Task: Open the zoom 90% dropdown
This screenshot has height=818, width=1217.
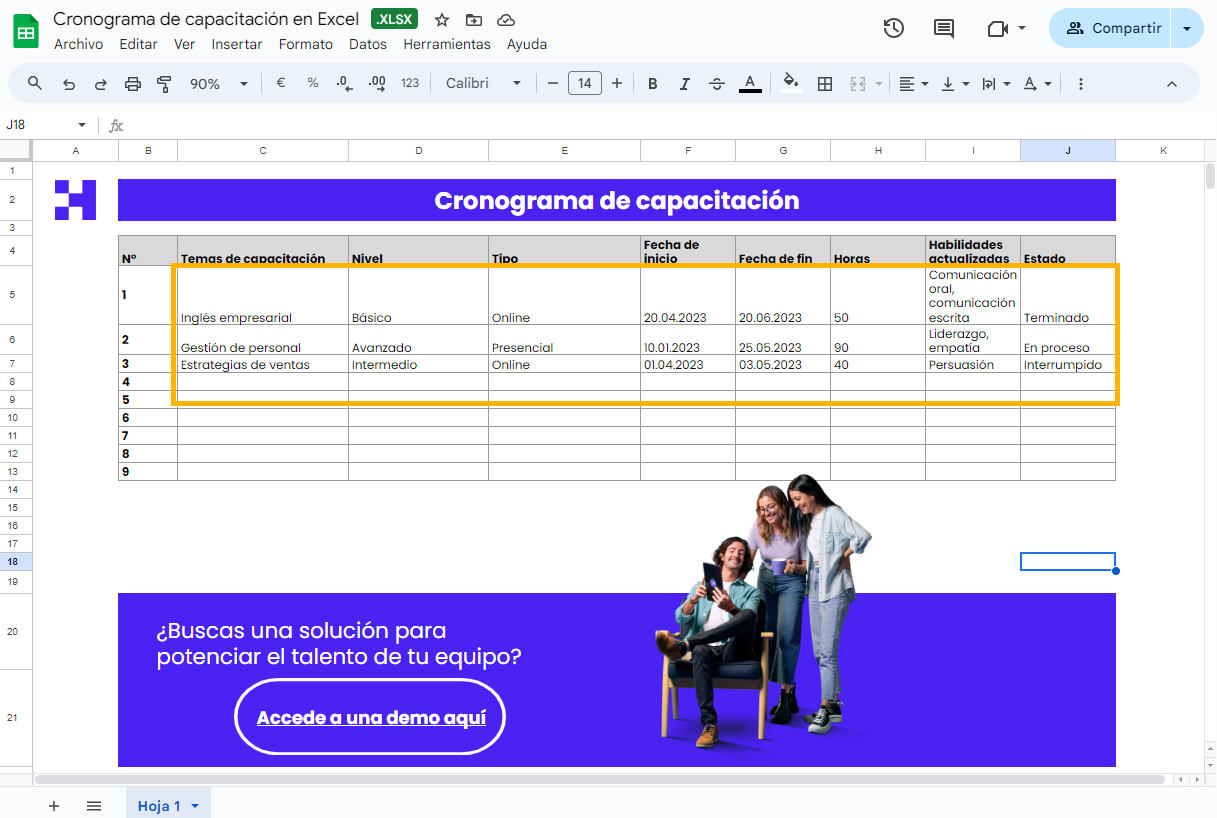Action: point(218,84)
